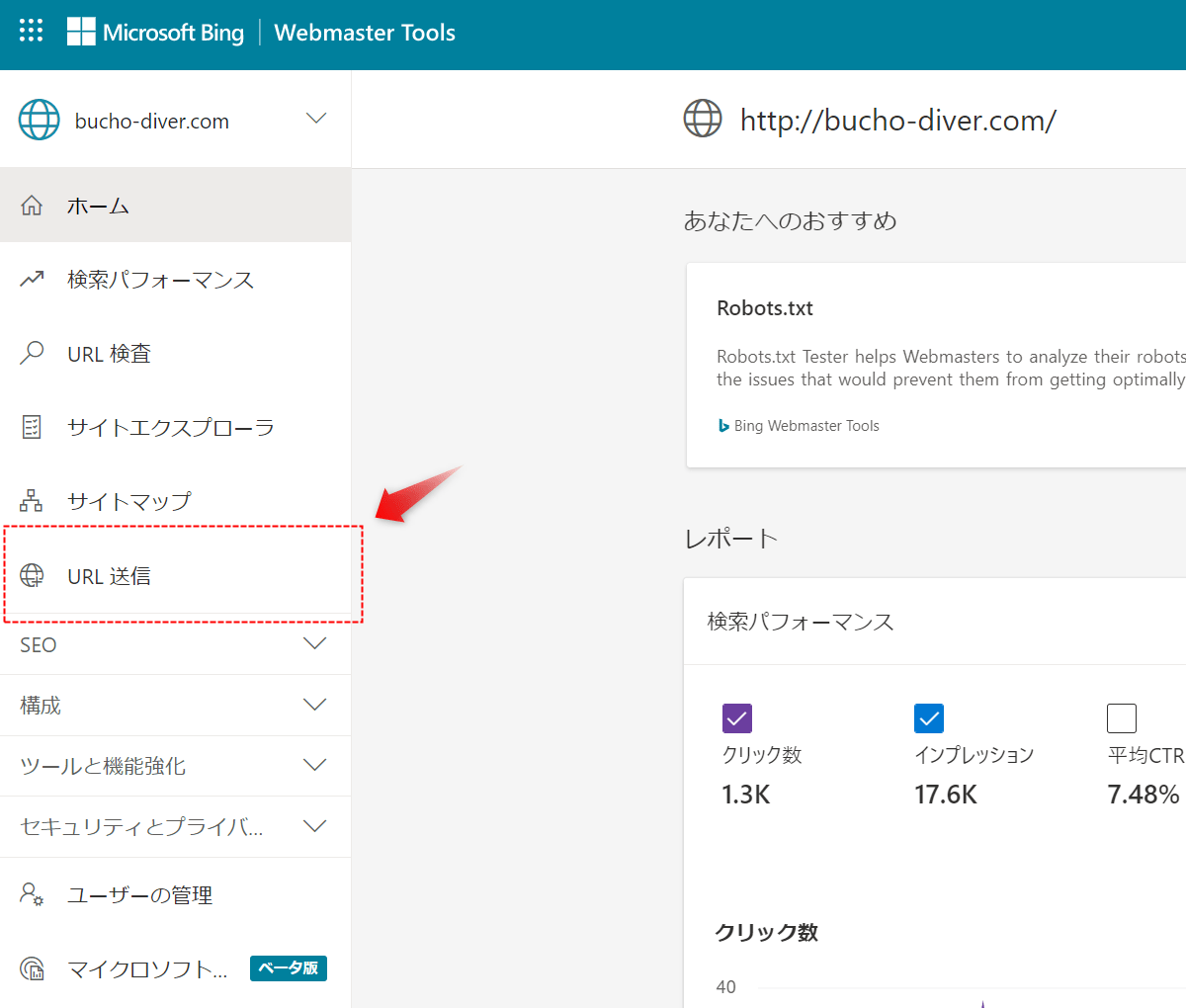Disable the インプレッション checkbox
The height and width of the screenshot is (1008, 1186).
929,718
